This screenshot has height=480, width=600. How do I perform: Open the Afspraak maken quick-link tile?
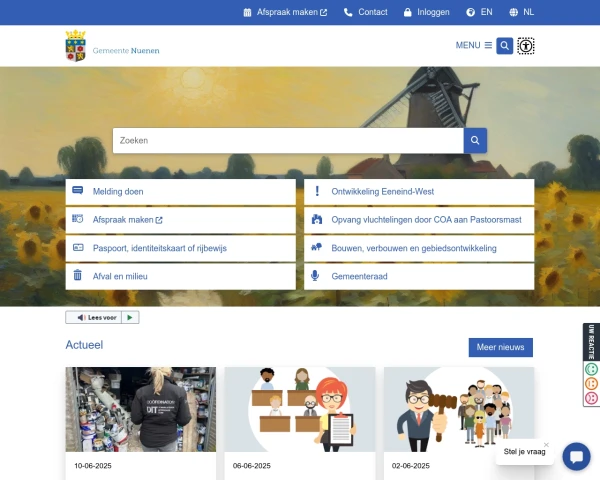point(181,220)
